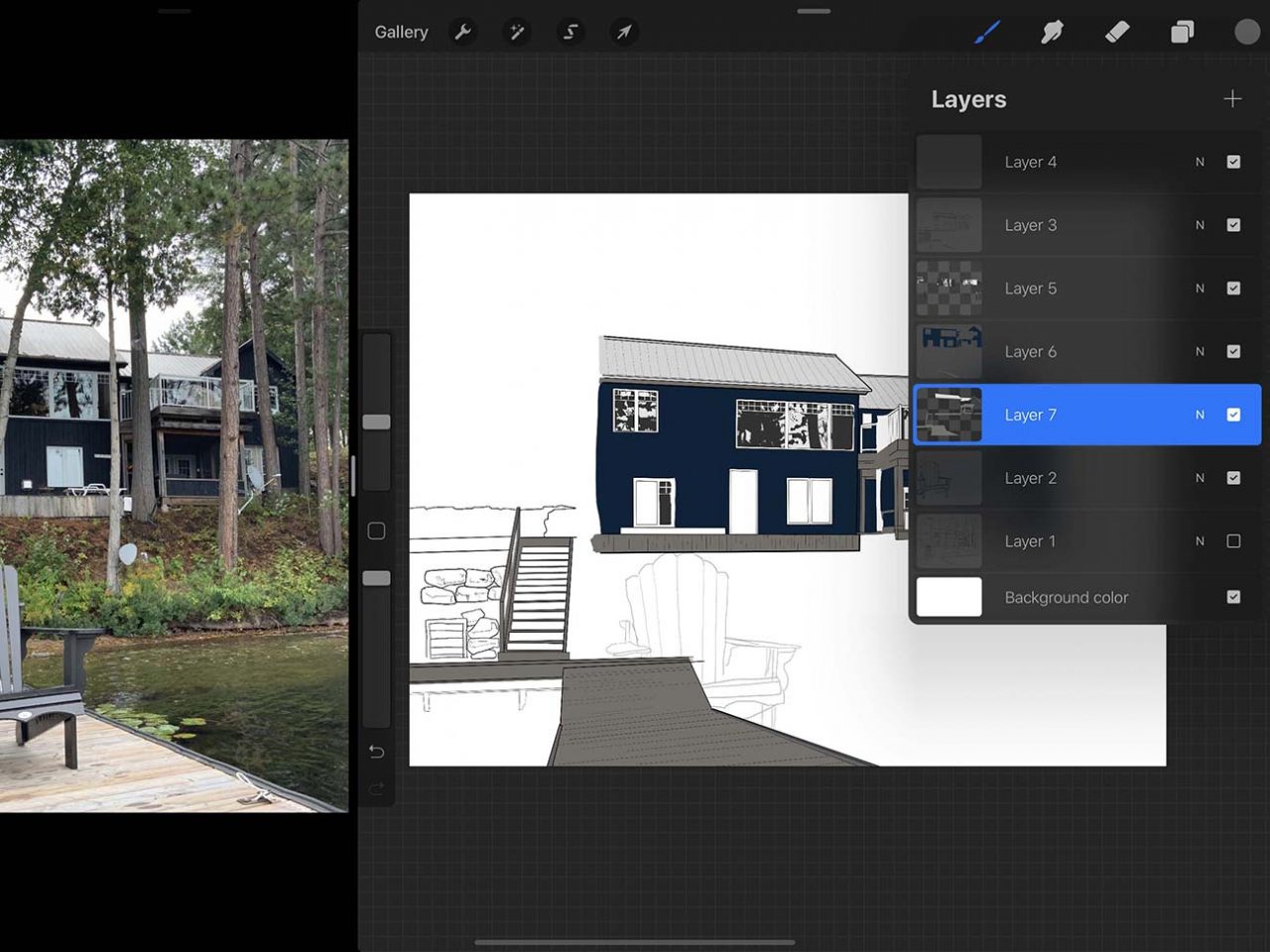This screenshot has height=952, width=1270.
Task: Open the Selection tool (S icon)
Action: pos(570,32)
